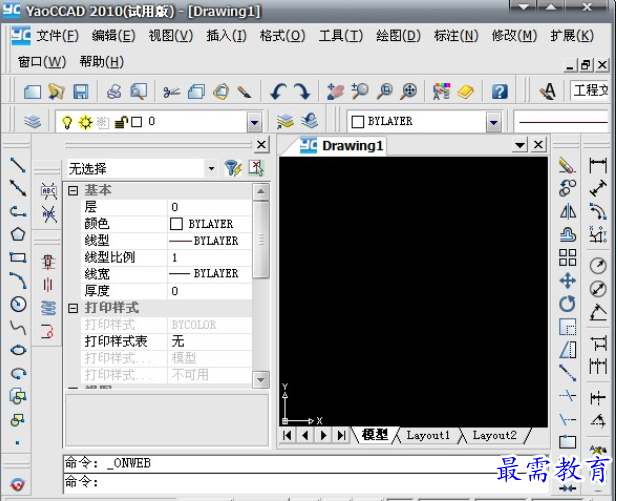Click the toolbar BYLAYER color swatch box
This screenshot has width=618, height=501.
[x=357, y=122]
